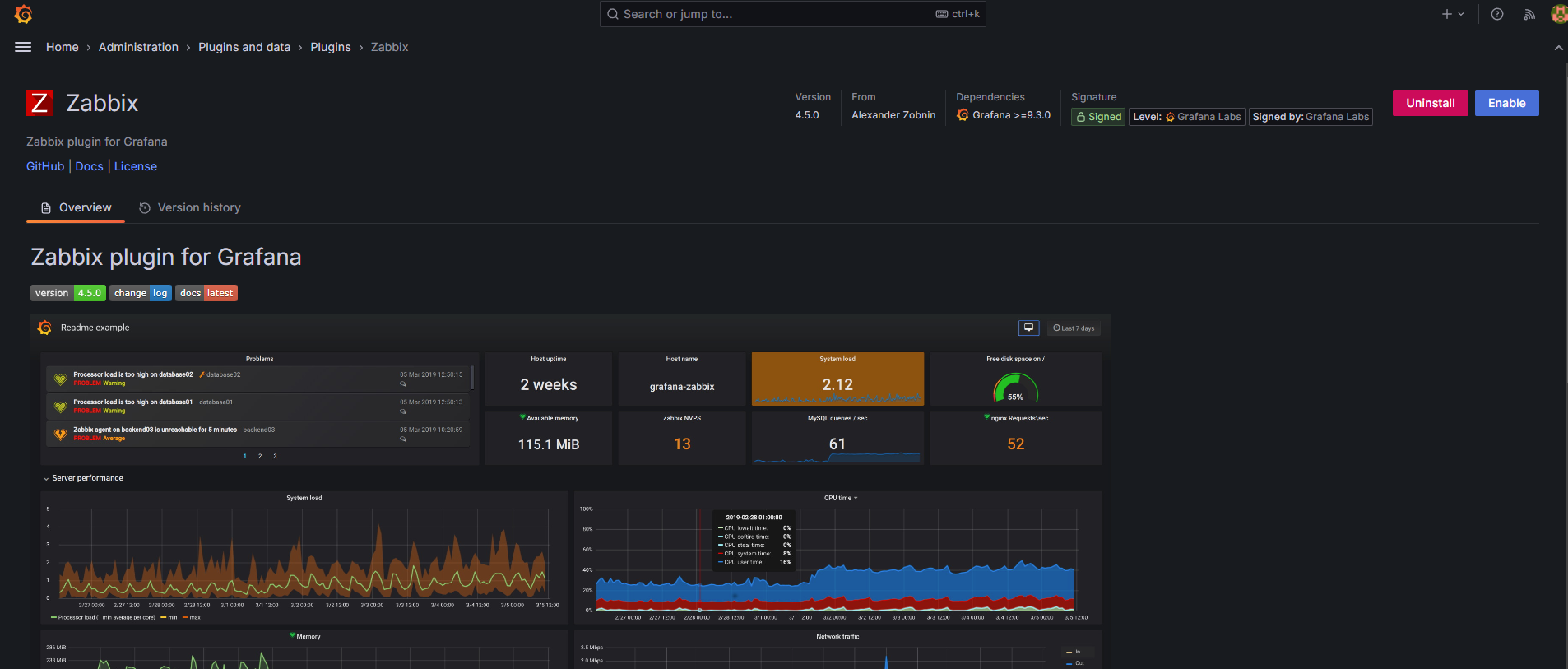Click the Zabbix NVPS value 13

pos(682,444)
